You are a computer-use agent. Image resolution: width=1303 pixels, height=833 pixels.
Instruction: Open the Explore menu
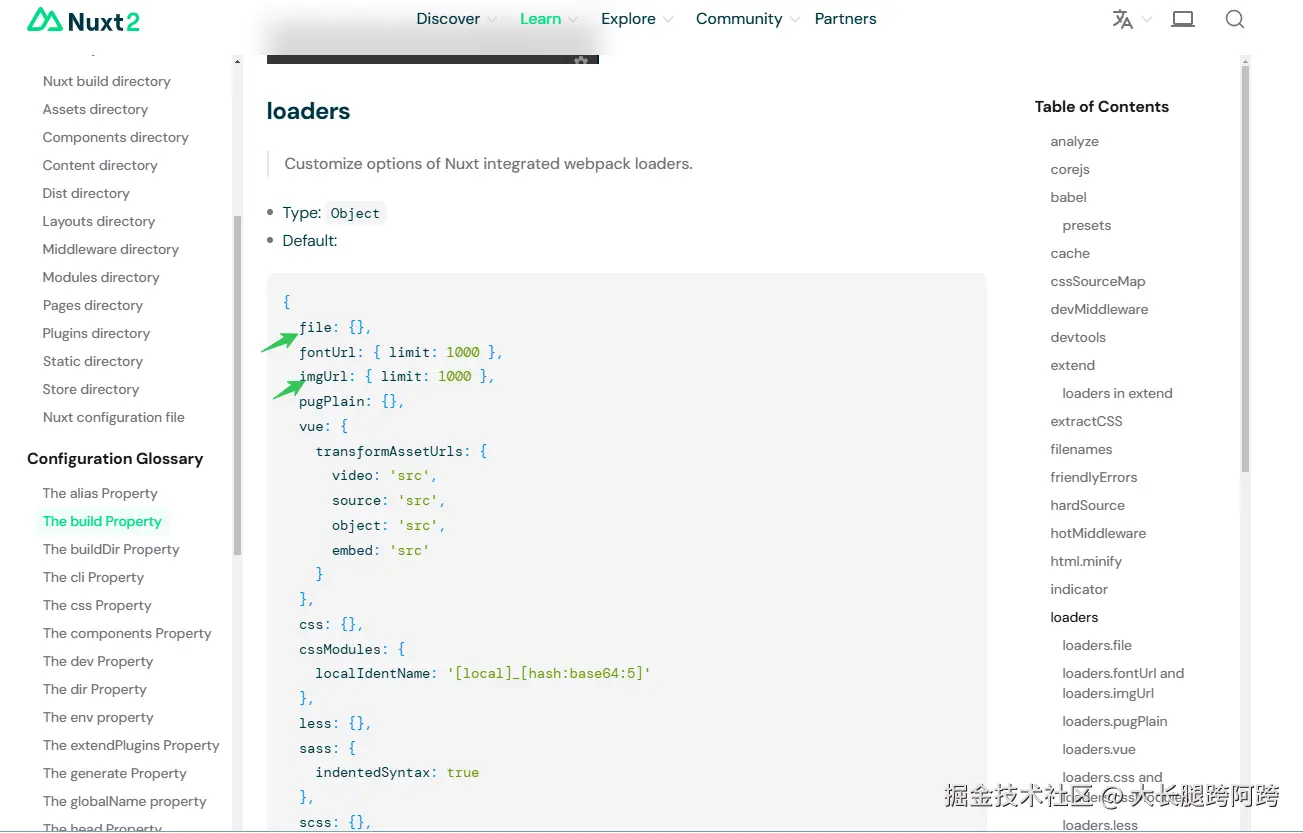[x=628, y=19]
